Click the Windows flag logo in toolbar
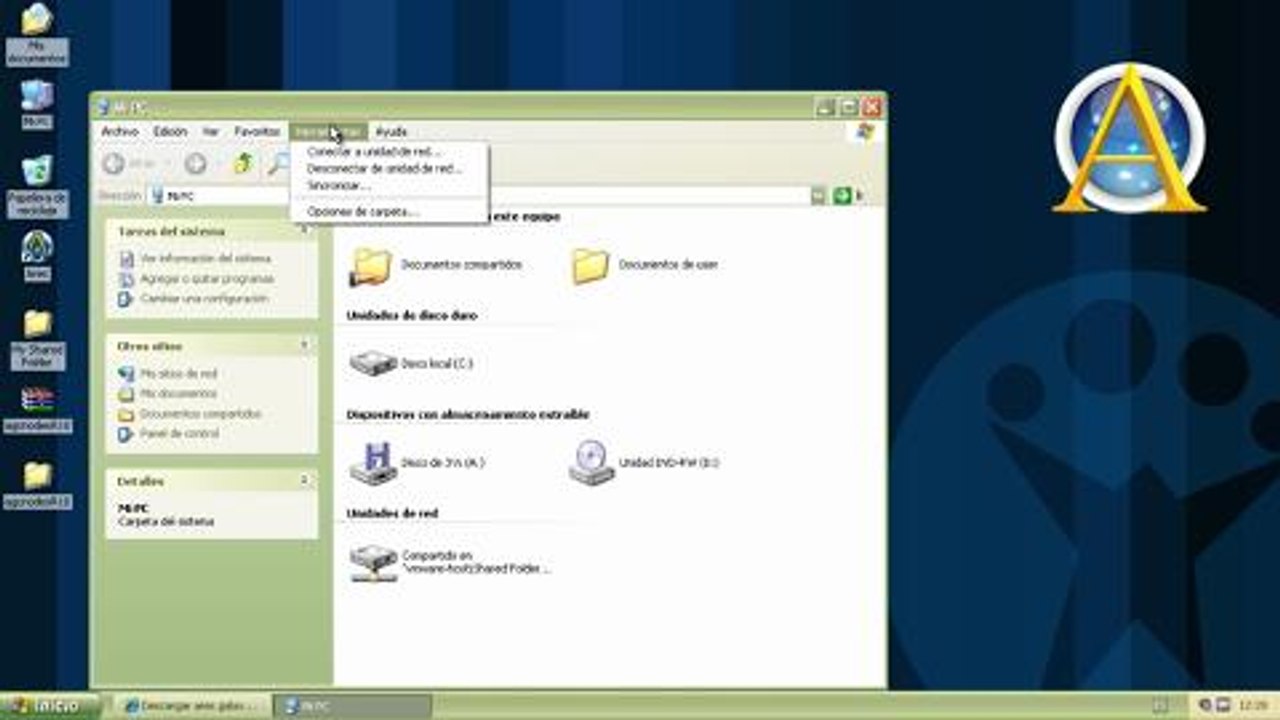Viewport: 1280px width, 720px height. click(866, 132)
